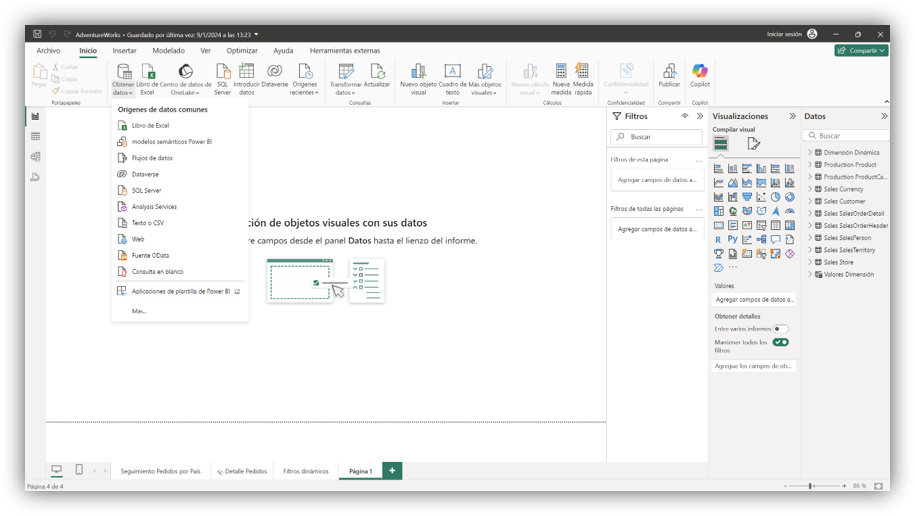Add a new page with plus button

tap(392, 470)
